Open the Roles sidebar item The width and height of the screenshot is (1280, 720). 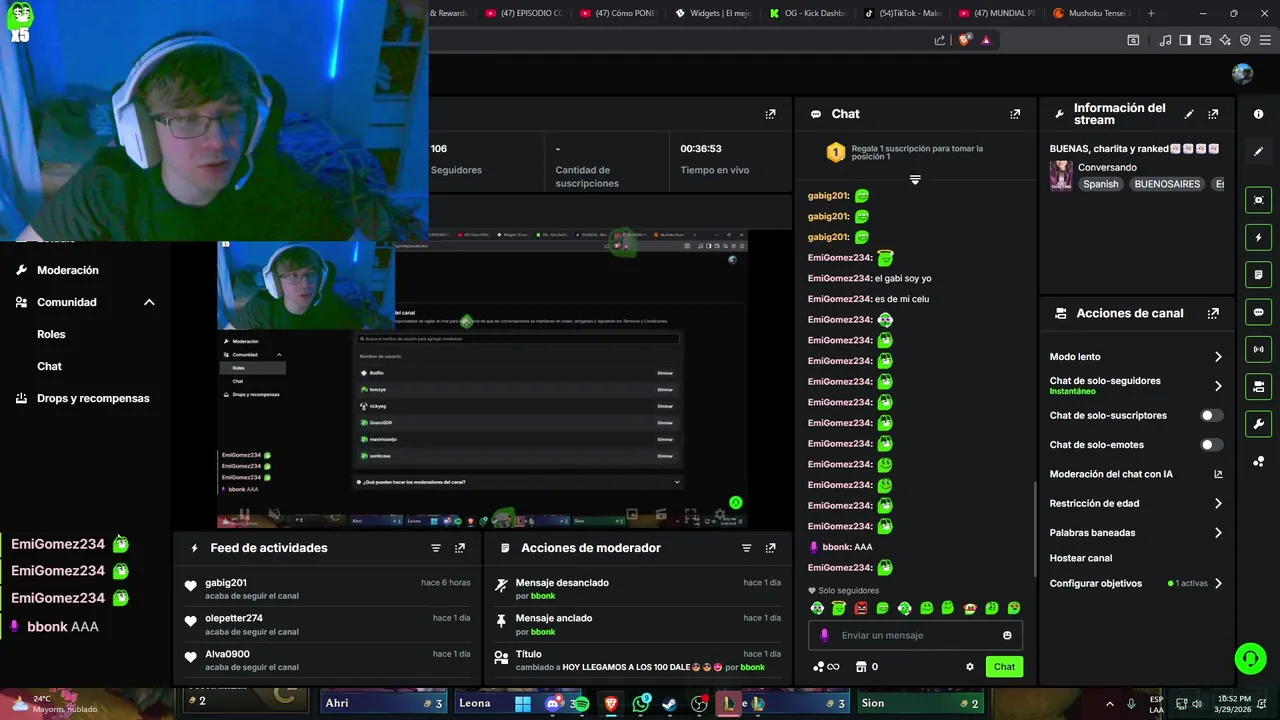pos(51,334)
